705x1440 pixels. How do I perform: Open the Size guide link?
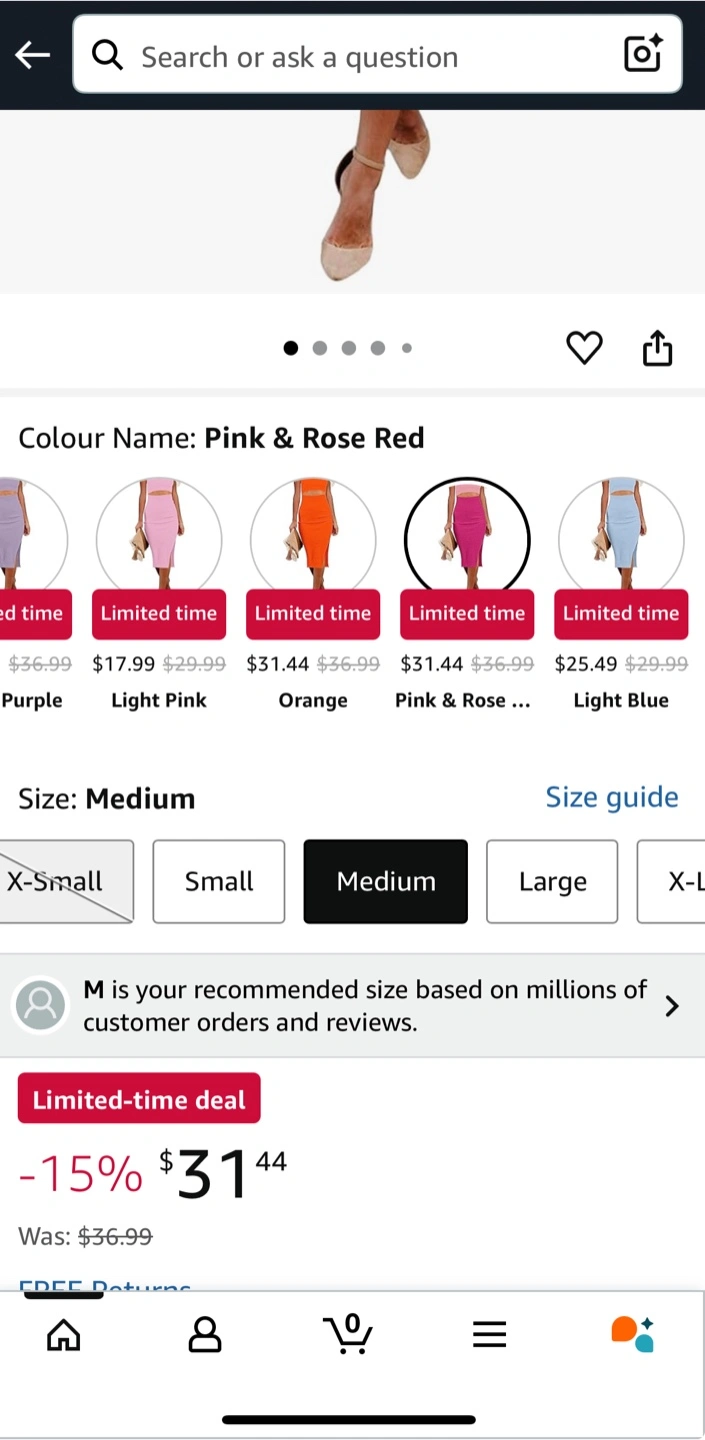611,797
